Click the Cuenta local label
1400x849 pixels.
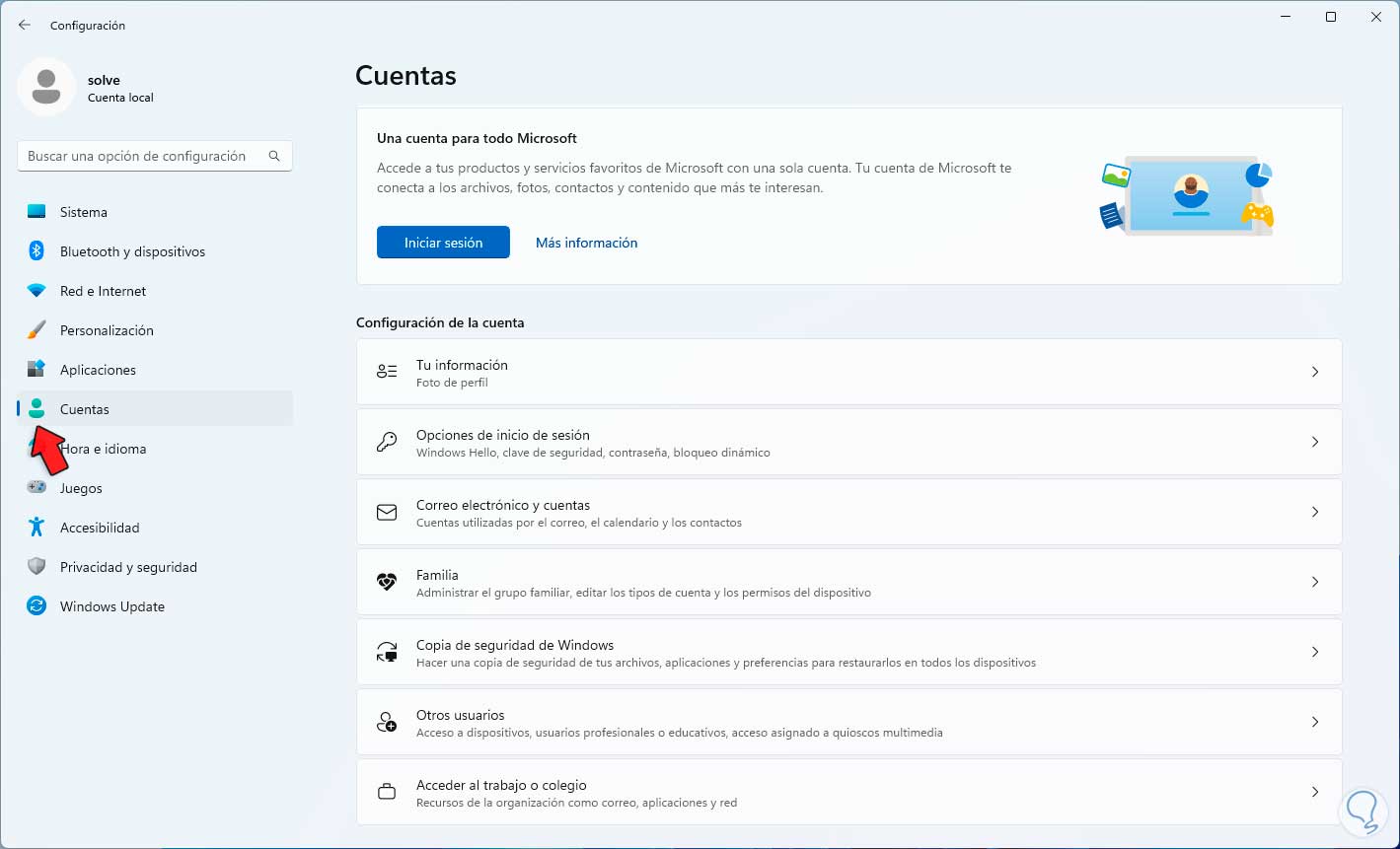(x=120, y=98)
